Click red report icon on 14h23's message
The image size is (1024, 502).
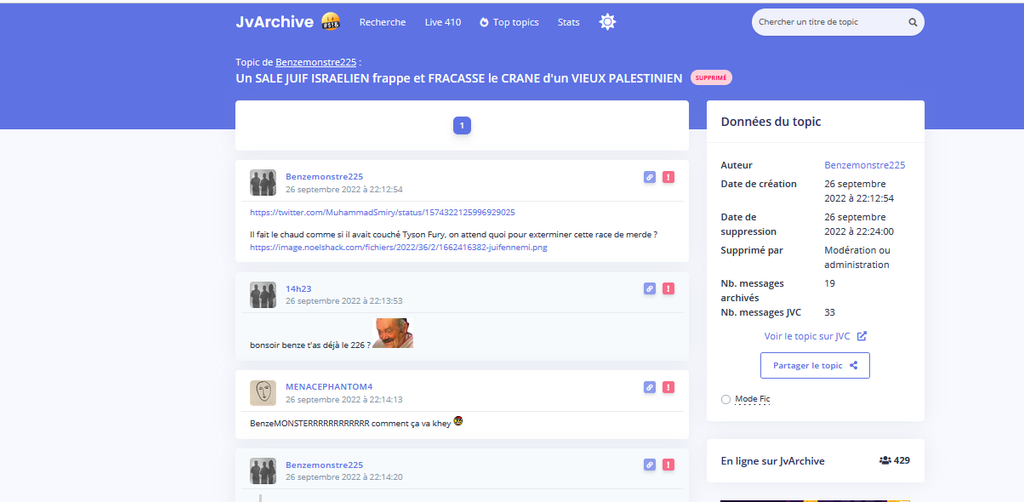[x=668, y=288]
